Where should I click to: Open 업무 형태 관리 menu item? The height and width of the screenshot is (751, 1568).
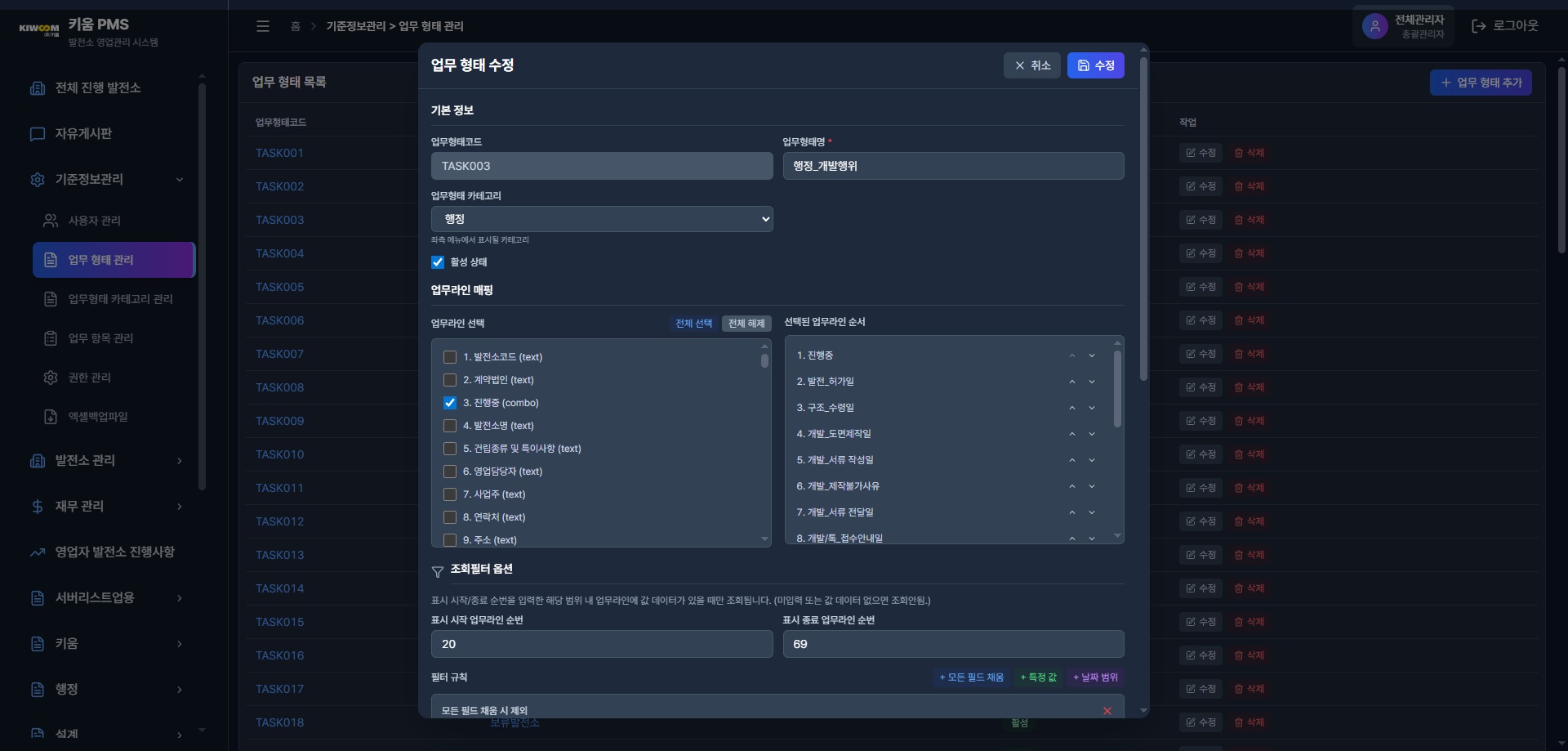pos(114,260)
